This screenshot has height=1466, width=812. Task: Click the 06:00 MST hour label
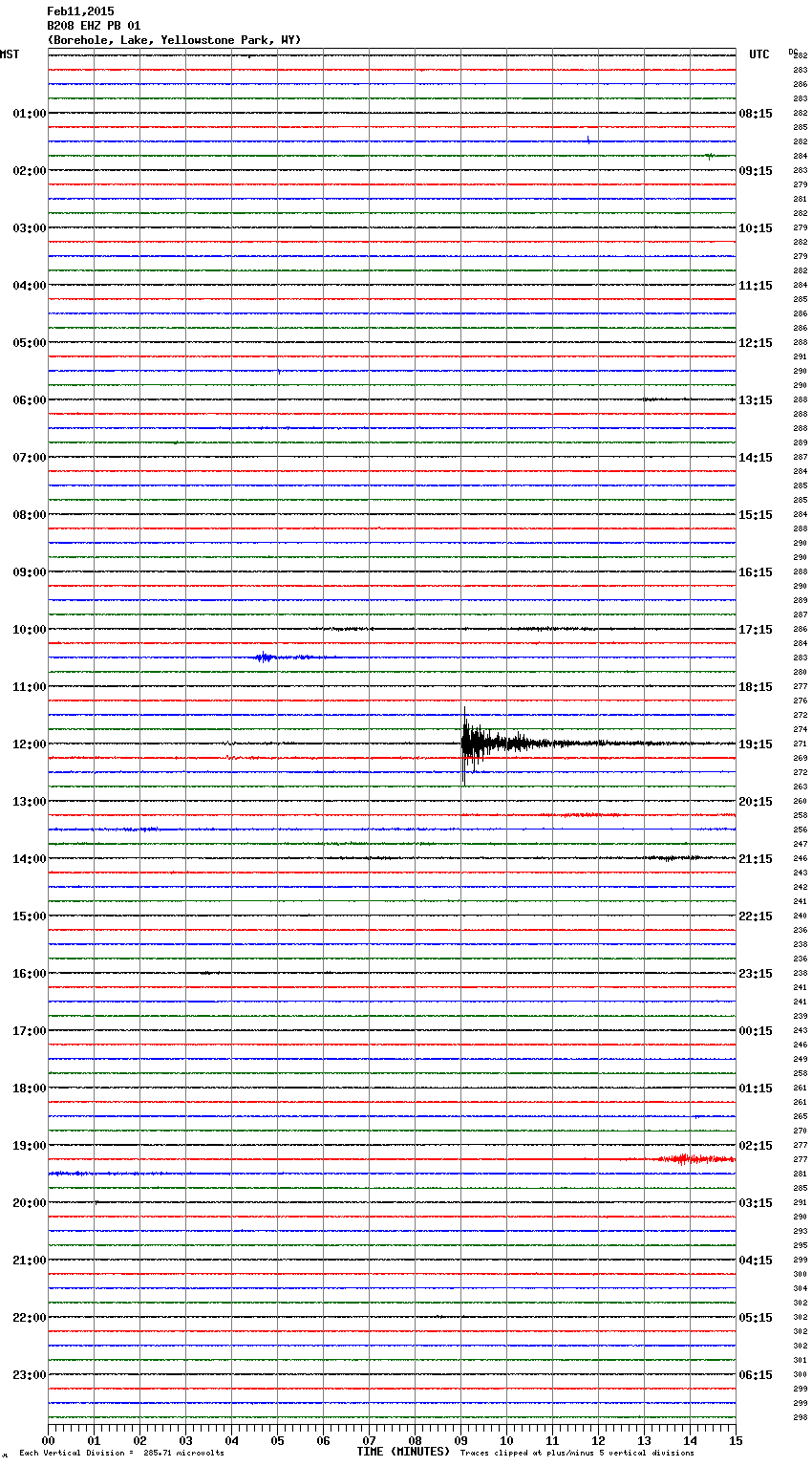point(30,400)
